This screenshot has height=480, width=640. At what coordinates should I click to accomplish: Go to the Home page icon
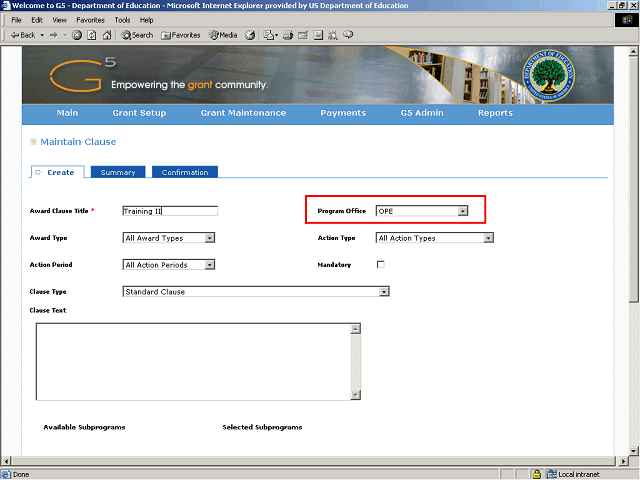[107, 35]
